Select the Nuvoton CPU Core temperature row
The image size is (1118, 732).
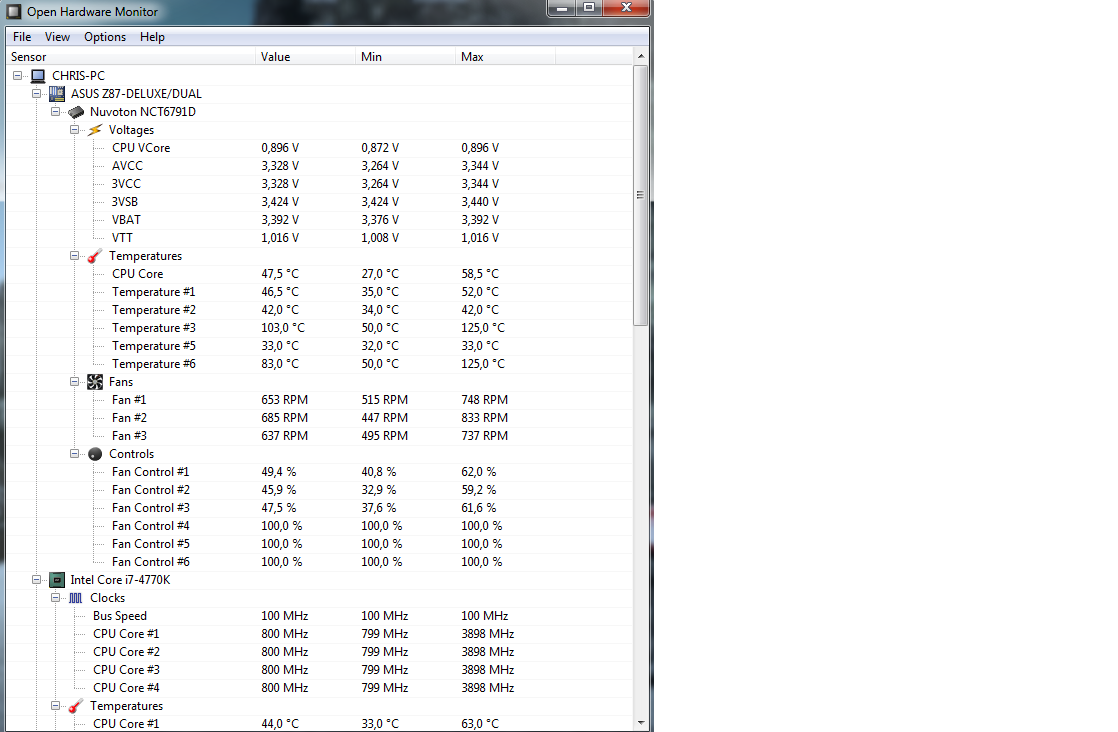319,274
